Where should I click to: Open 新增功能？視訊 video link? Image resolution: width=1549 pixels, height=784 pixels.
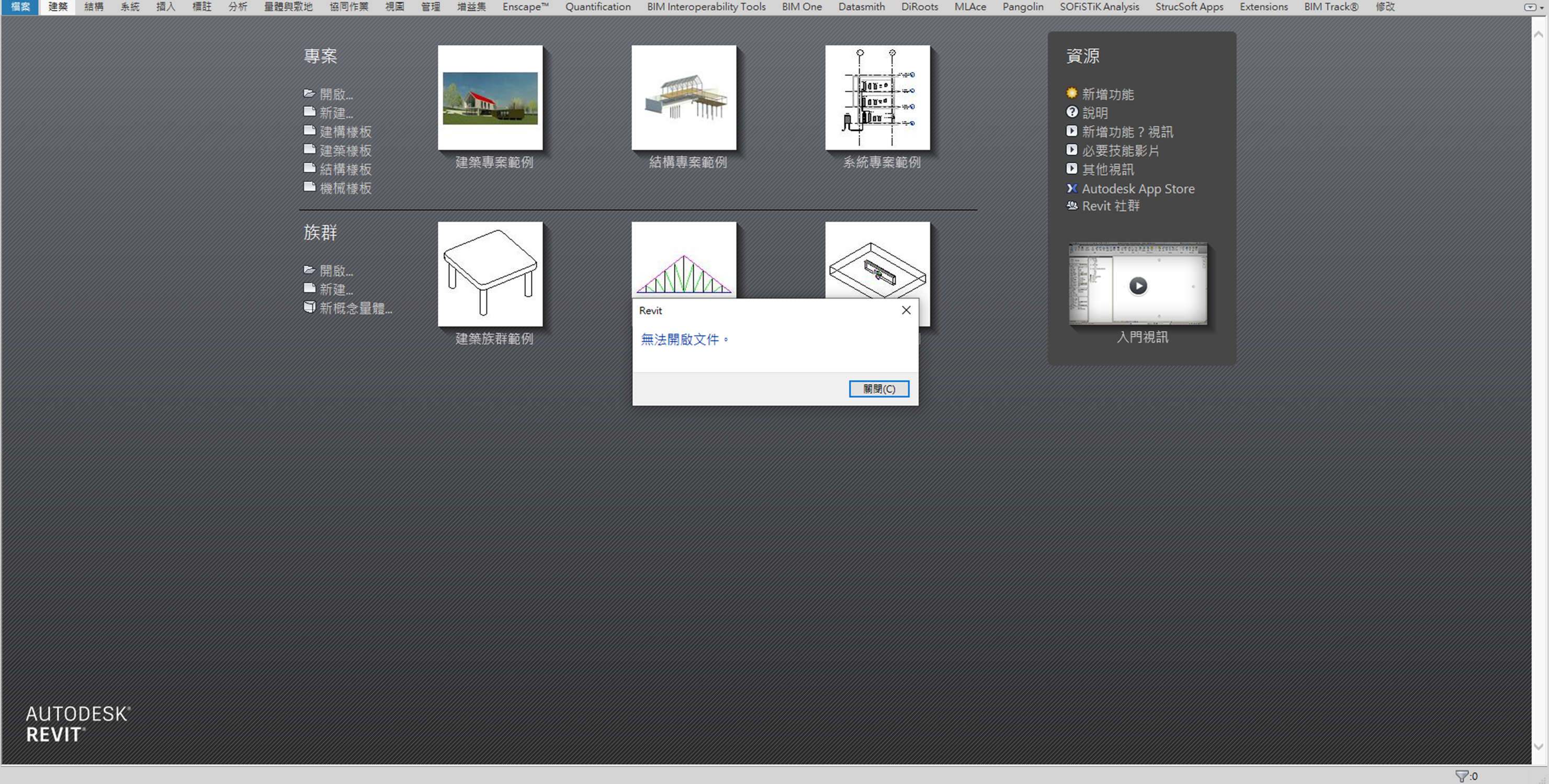click(1127, 132)
